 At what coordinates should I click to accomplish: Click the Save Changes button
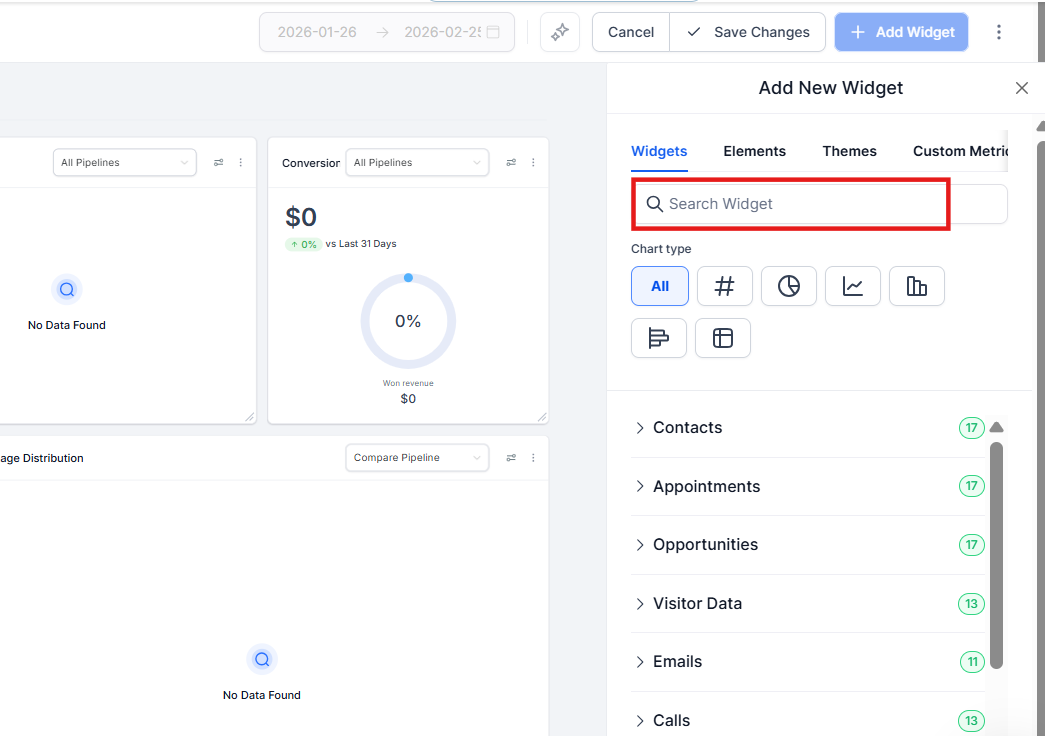(748, 32)
